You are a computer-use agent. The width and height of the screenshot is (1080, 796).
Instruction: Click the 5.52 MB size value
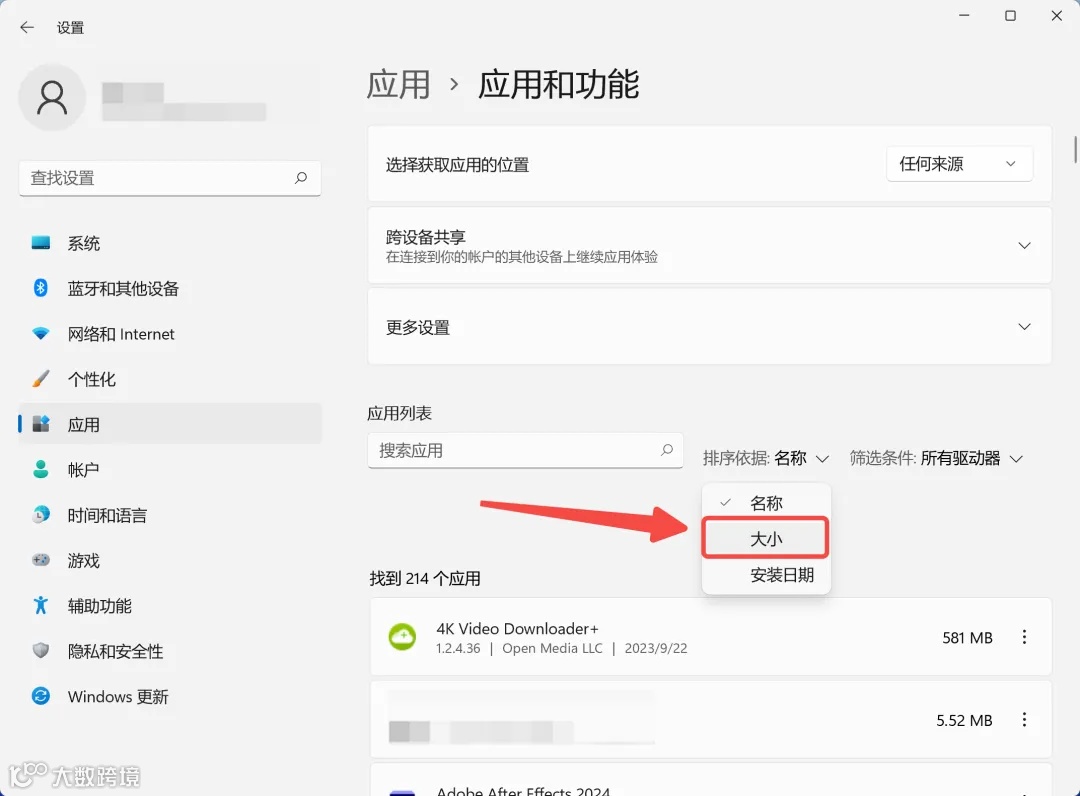point(964,720)
